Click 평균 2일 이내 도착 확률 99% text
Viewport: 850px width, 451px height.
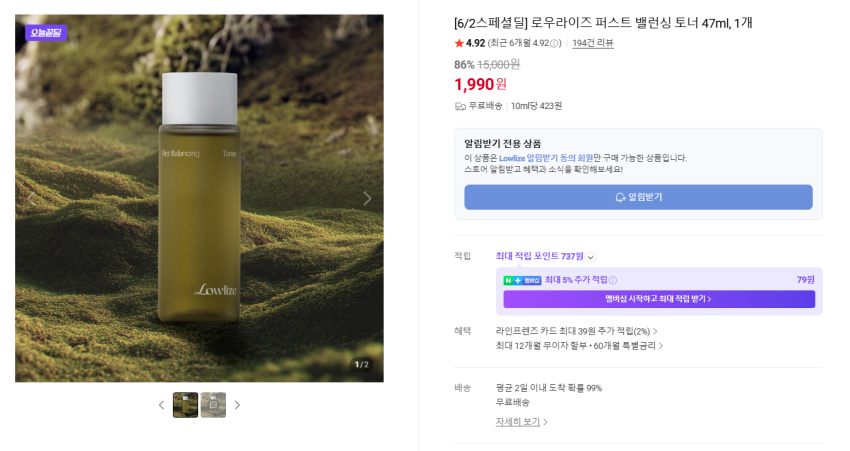pos(549,388)
